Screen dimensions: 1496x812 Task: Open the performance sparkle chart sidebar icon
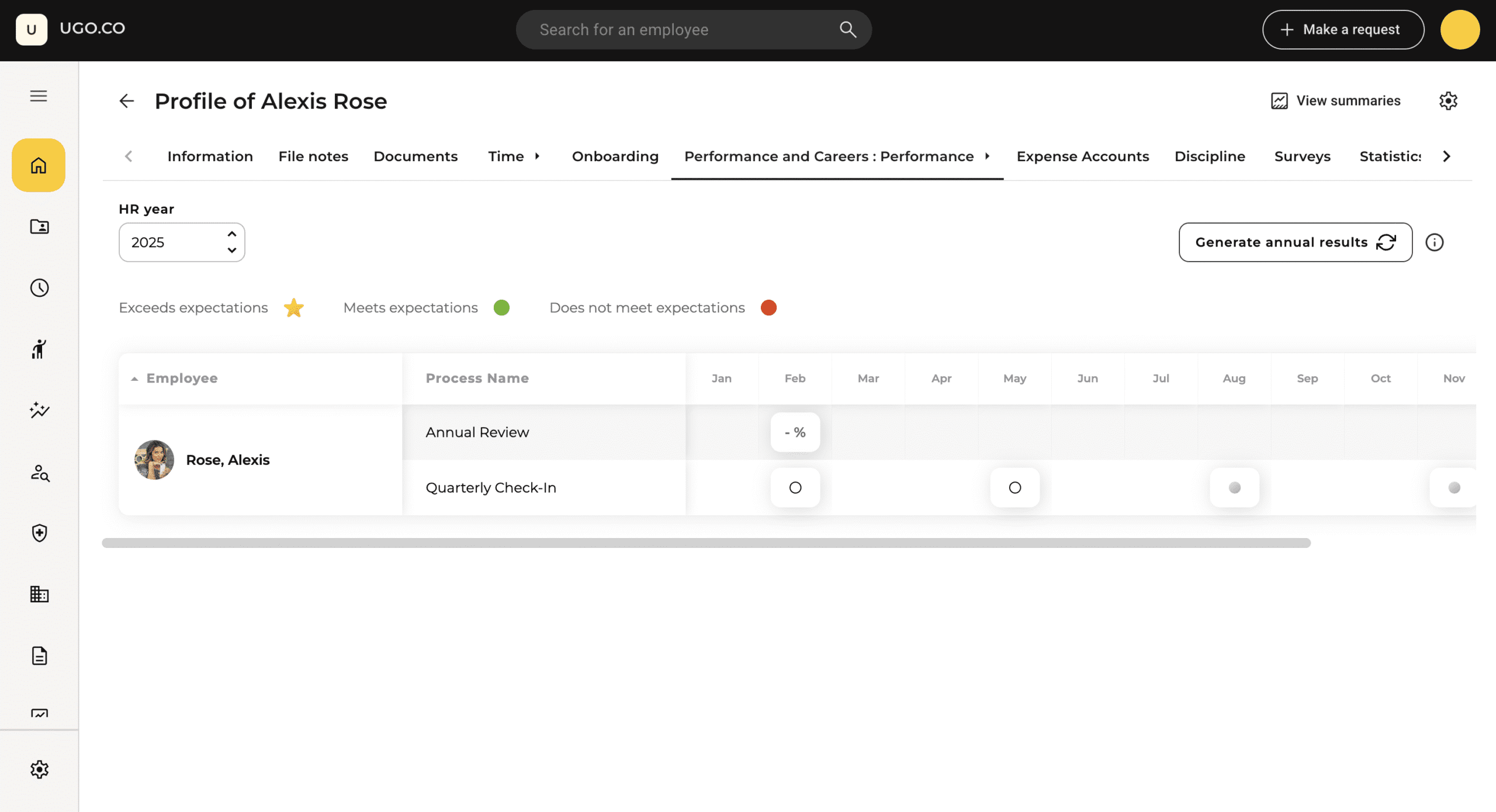(x=39, y=411)
